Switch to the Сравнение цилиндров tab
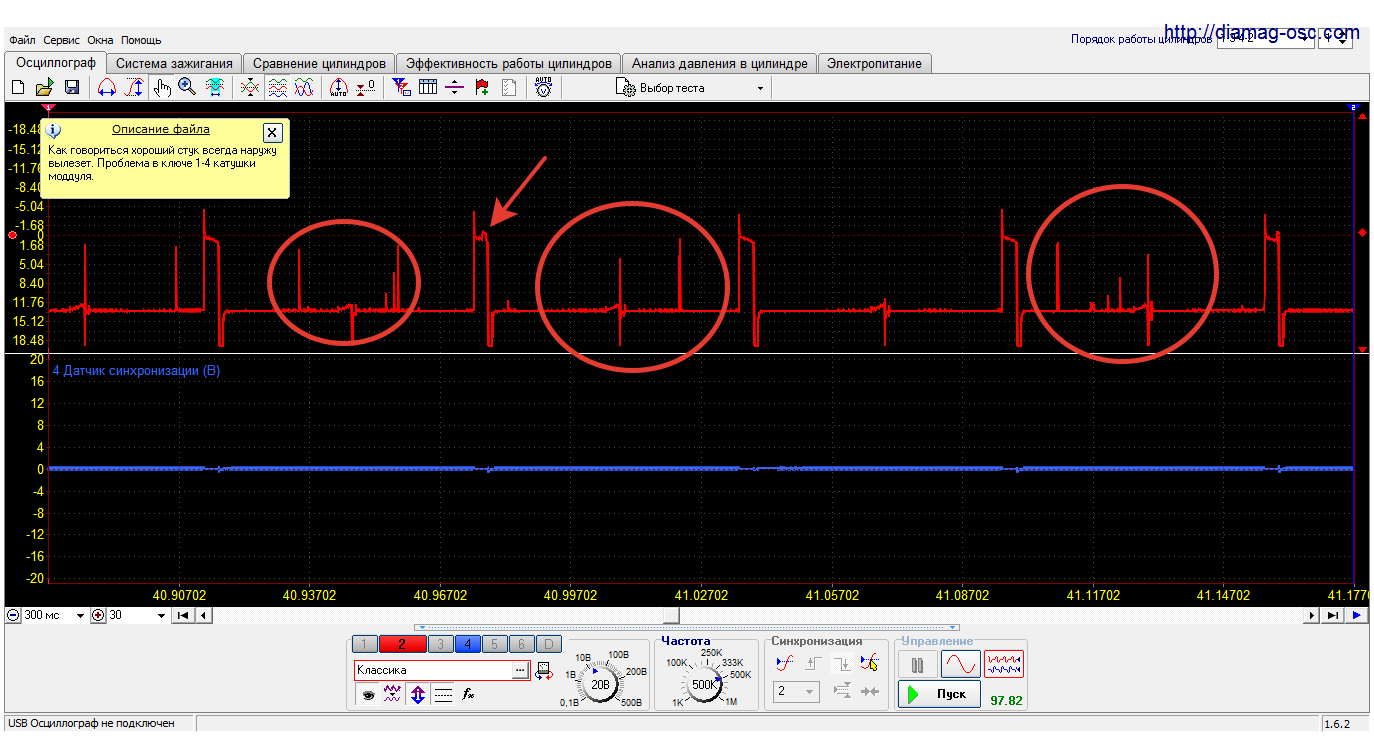1374x736 pixels. (x=319, y=63)
